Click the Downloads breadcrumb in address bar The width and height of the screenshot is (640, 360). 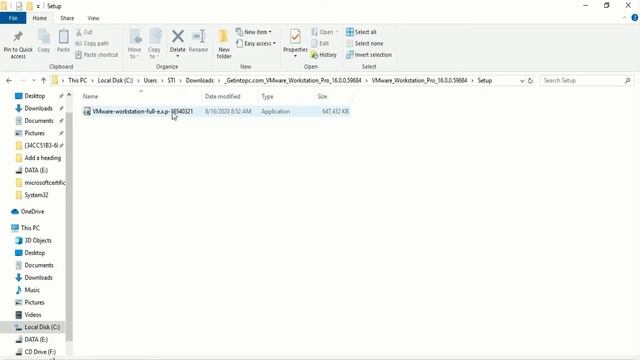[200, 81]
